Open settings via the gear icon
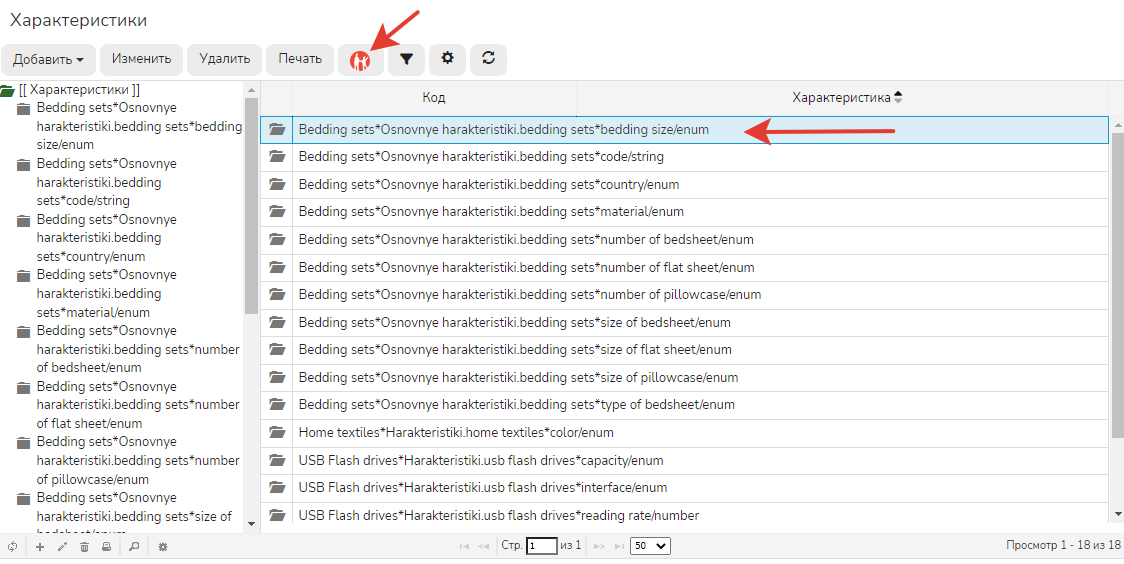Viewport: 1124px width, 564px height. (x=447, y=60)
